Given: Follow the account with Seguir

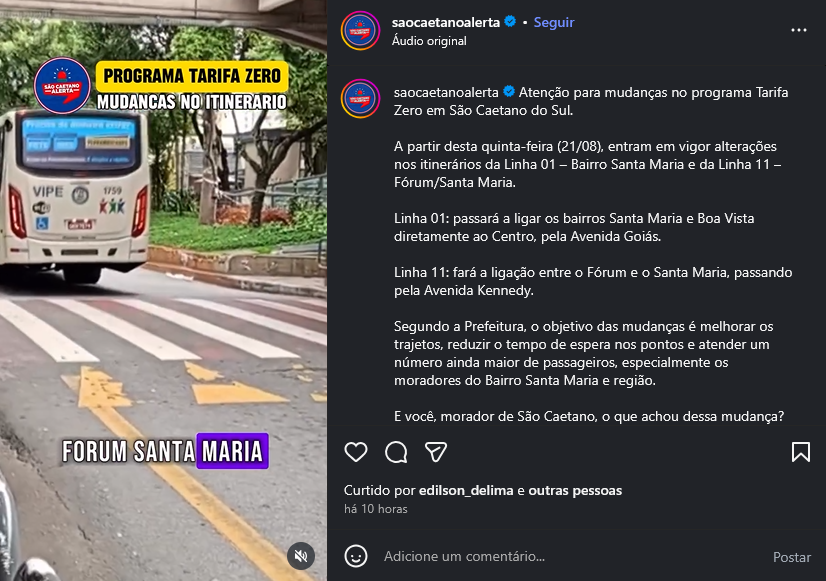Looking at the screenshot, I should 554,22.
